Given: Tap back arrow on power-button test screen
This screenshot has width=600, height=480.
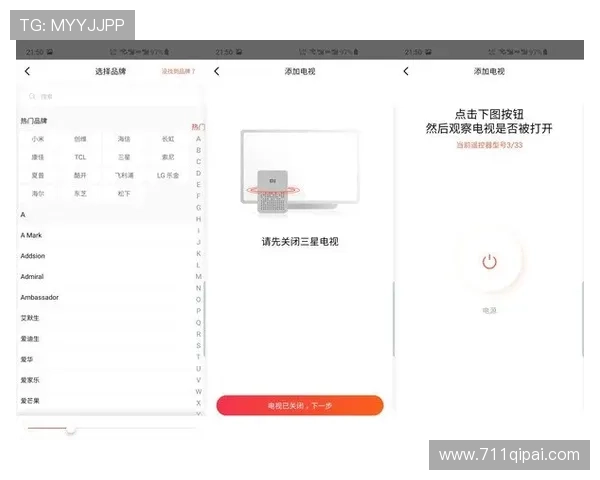Looking at the screenshot, I should 406,71.
